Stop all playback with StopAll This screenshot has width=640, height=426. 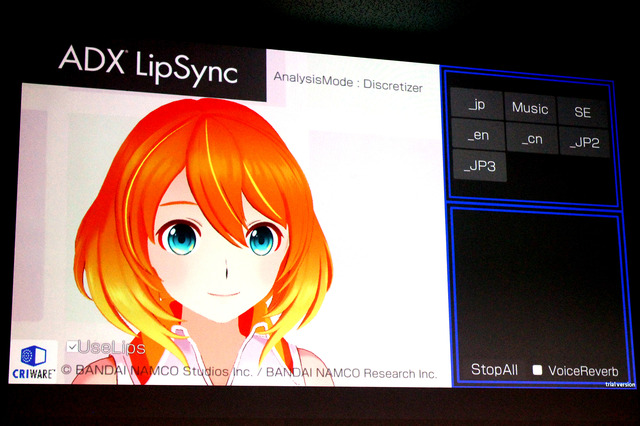pos(494,369)
